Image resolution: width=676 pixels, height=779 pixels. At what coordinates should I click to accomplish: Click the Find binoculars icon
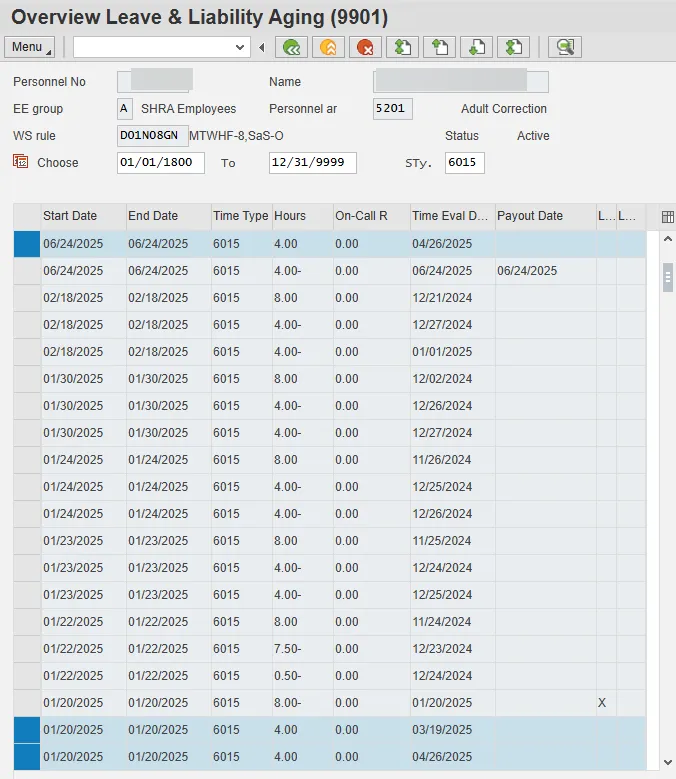pos(565,47)
